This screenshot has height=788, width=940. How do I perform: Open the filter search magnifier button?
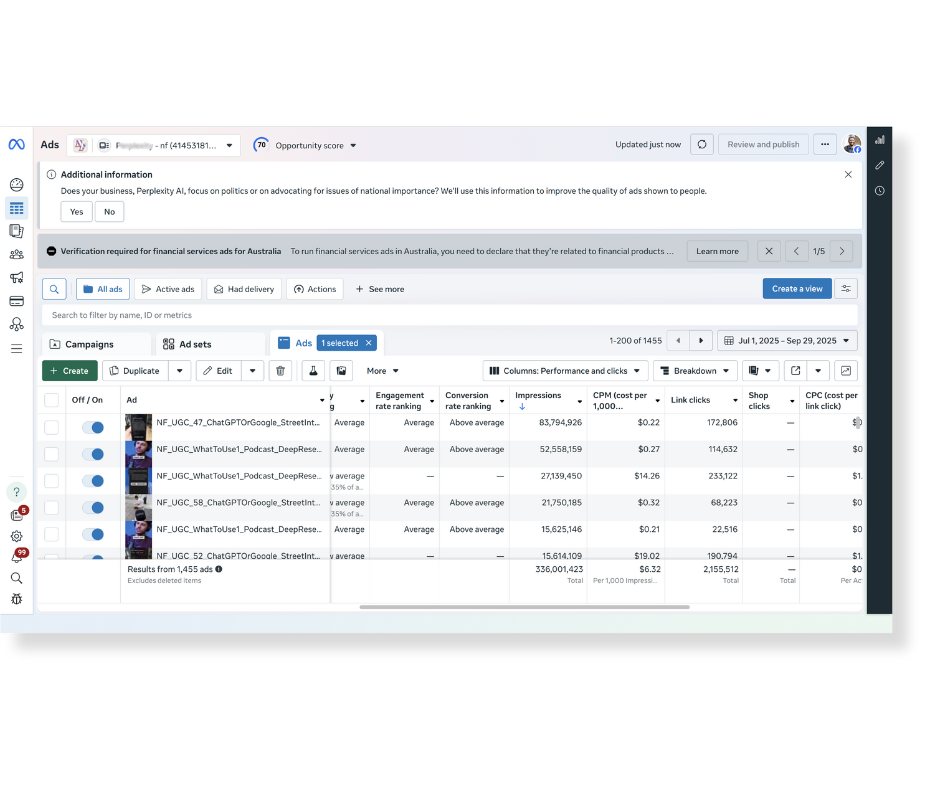(54, 289)
